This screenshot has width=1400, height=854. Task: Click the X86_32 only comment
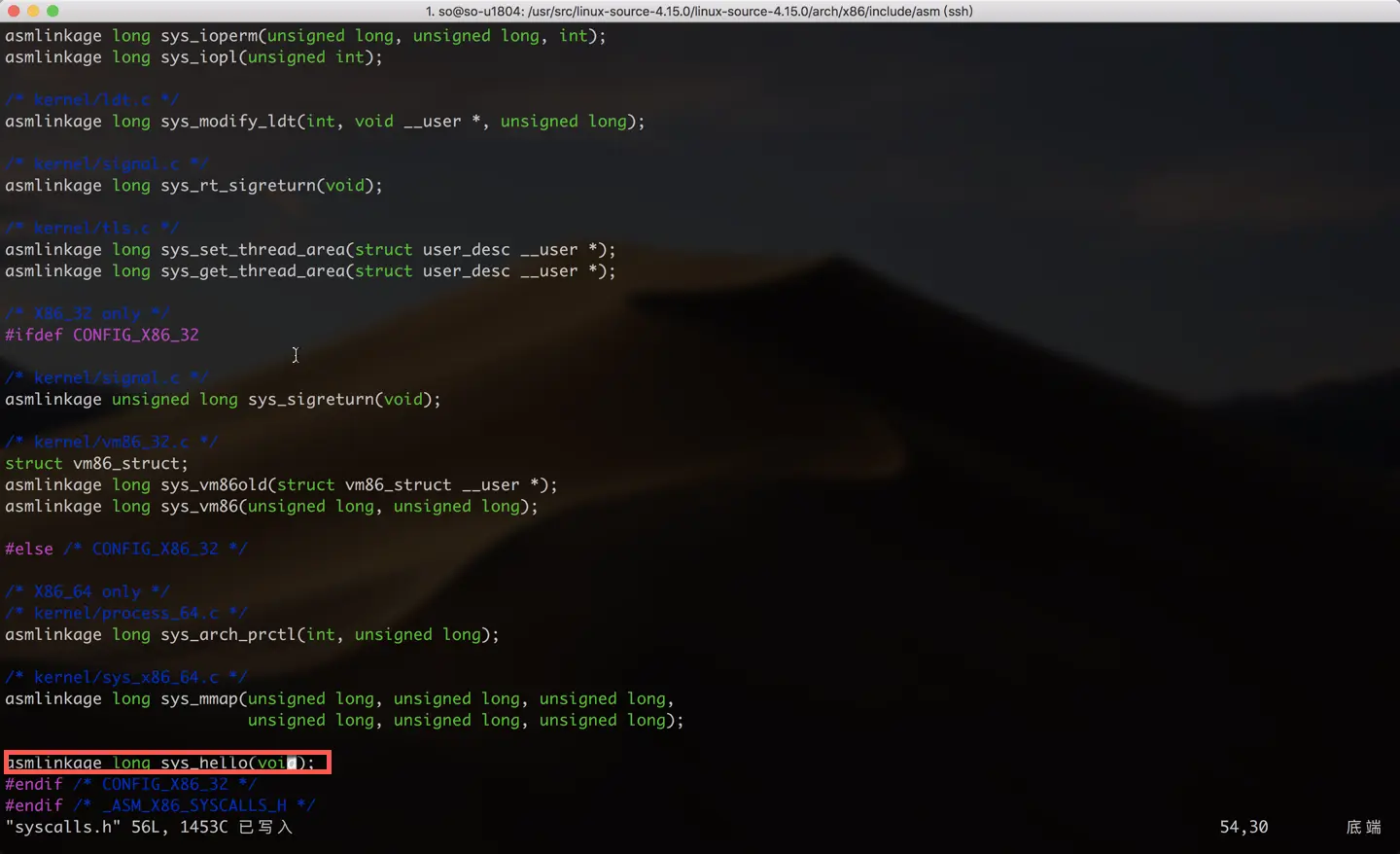pos(87,314)
